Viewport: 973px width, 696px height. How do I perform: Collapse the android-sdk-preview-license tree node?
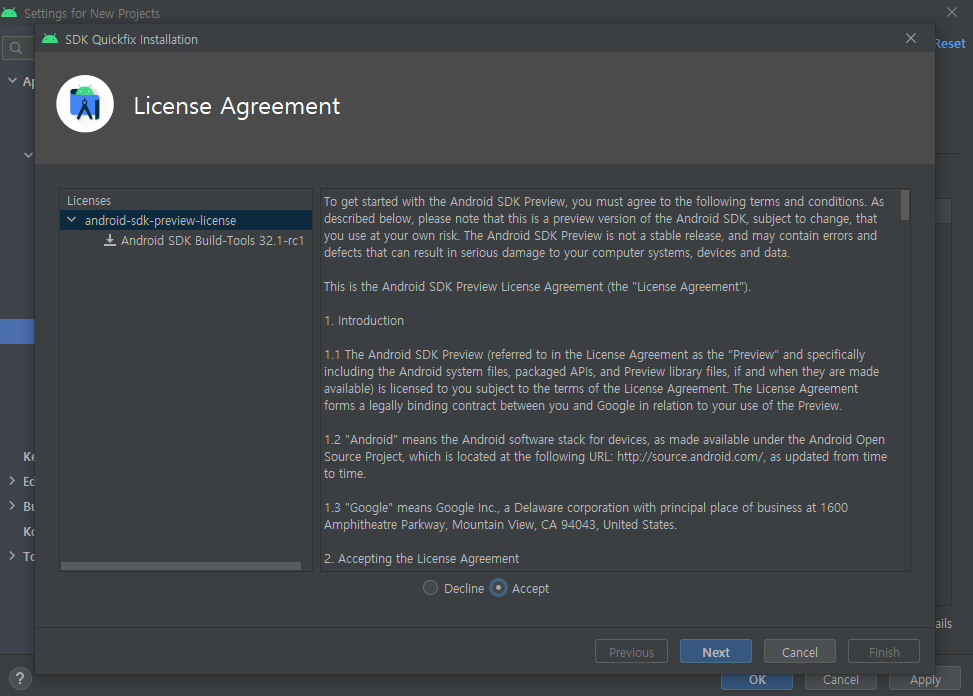[72, 220]
